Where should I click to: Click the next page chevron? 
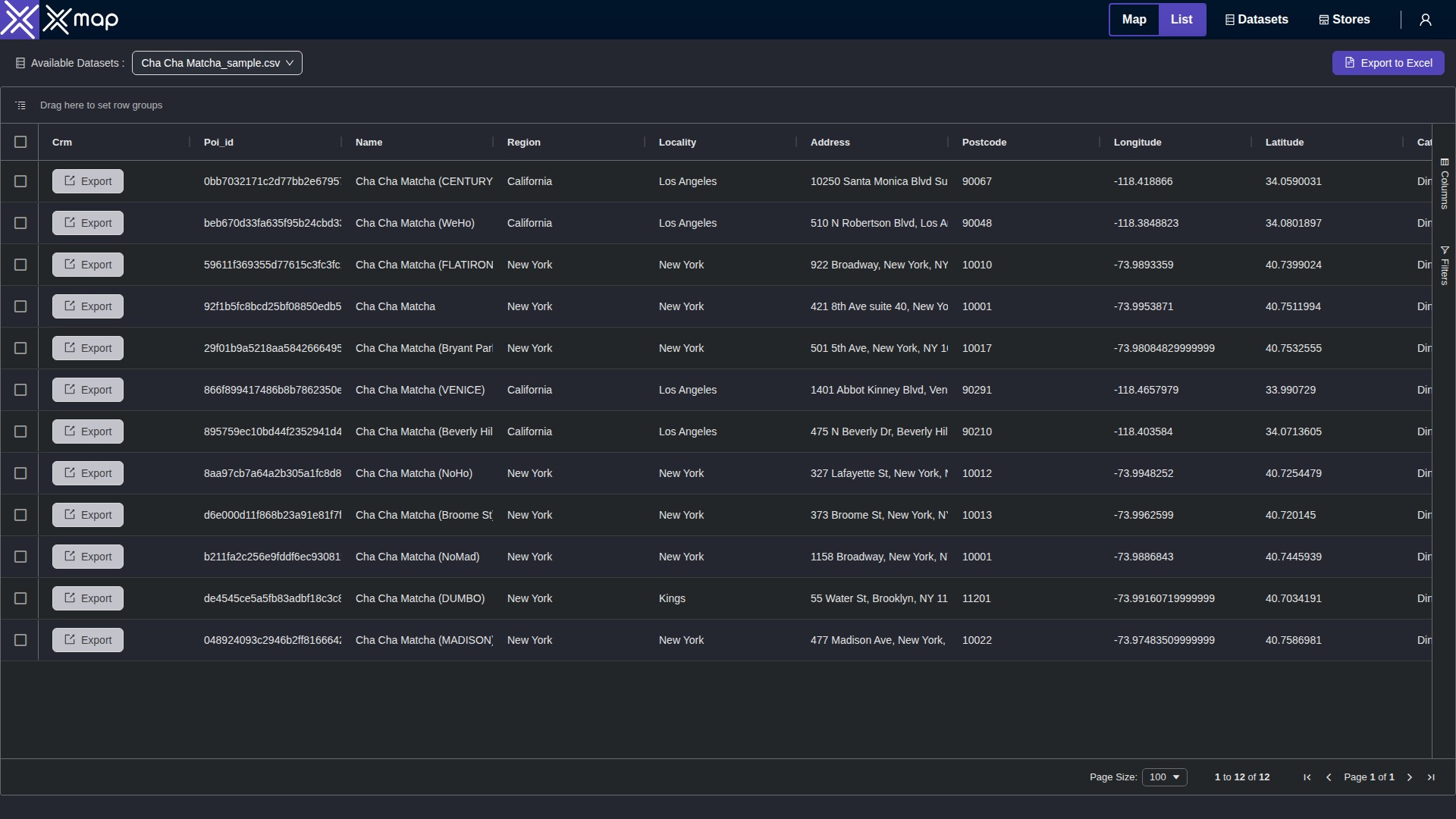pyautogui.click(x=1410, y=777)
